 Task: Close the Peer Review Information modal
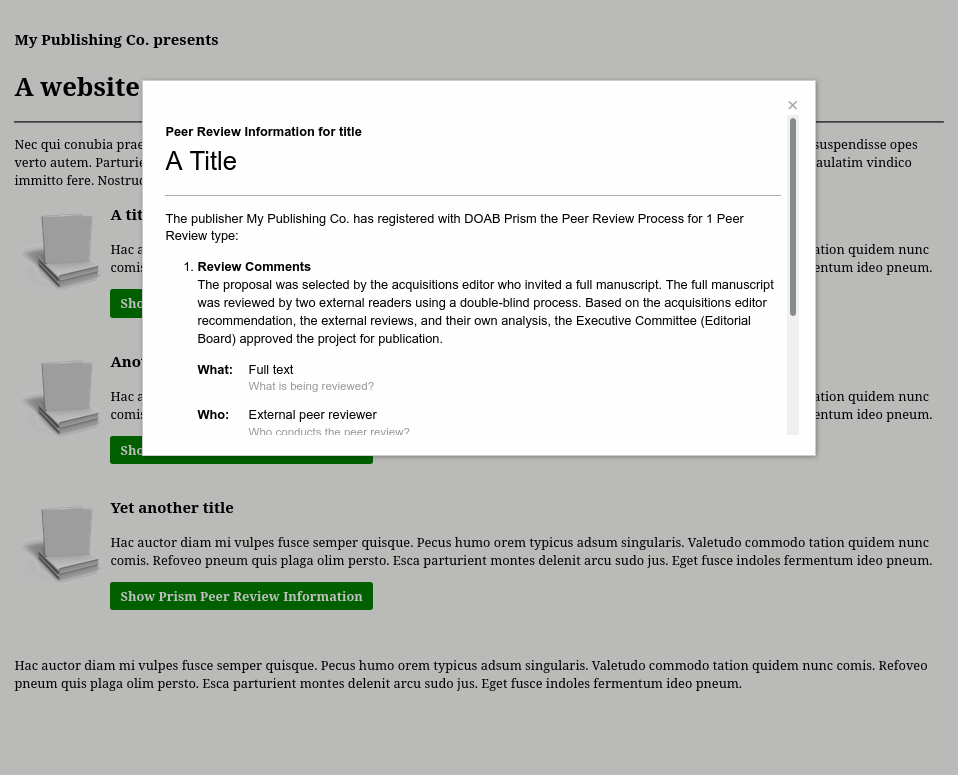click(x=792, y=105)
